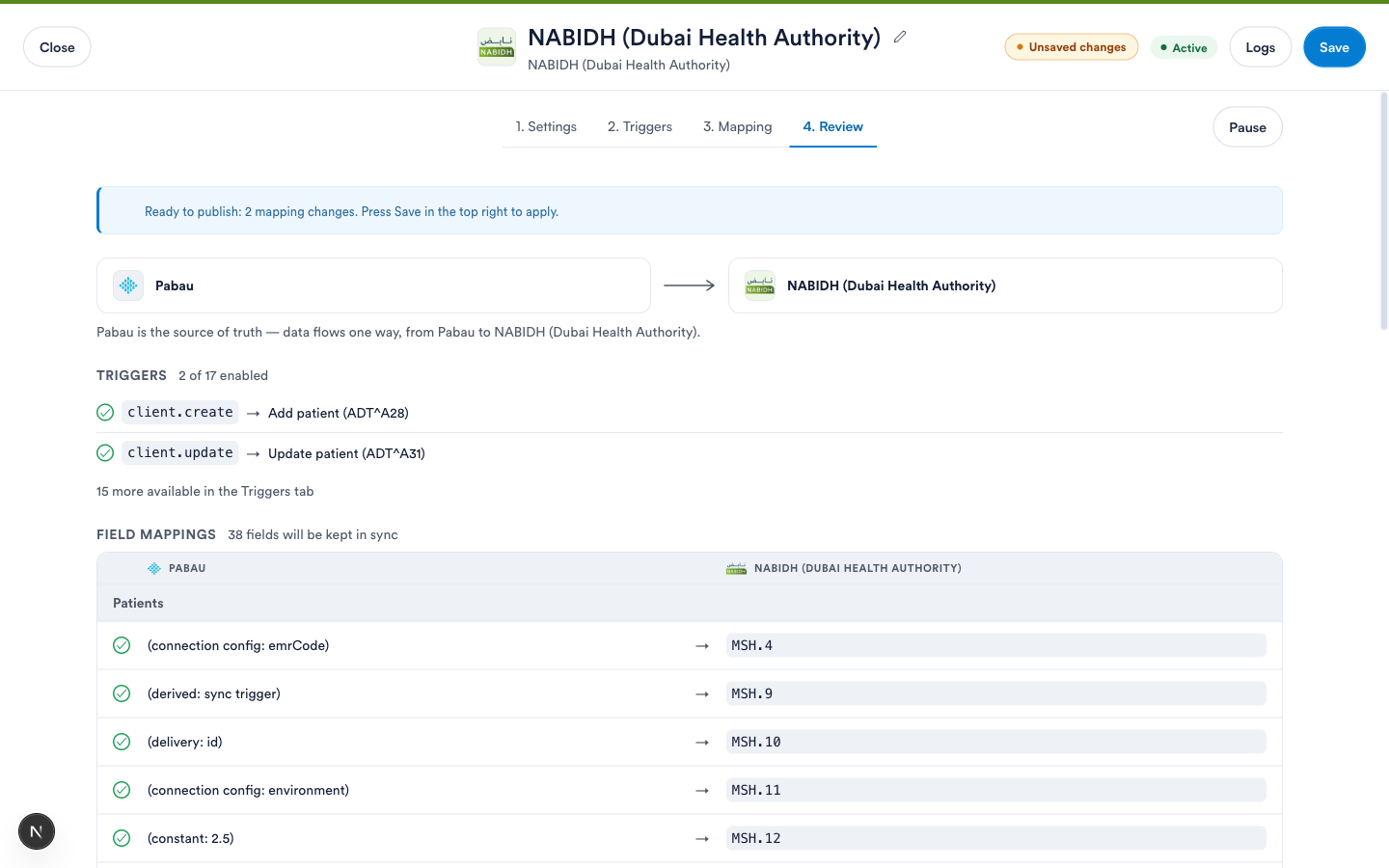Image resolution: width=1389 pixels, height=868 pixels.
Task: Click the Pabau icon in table header
Action: pyautogui.click(x=154, y=569)
